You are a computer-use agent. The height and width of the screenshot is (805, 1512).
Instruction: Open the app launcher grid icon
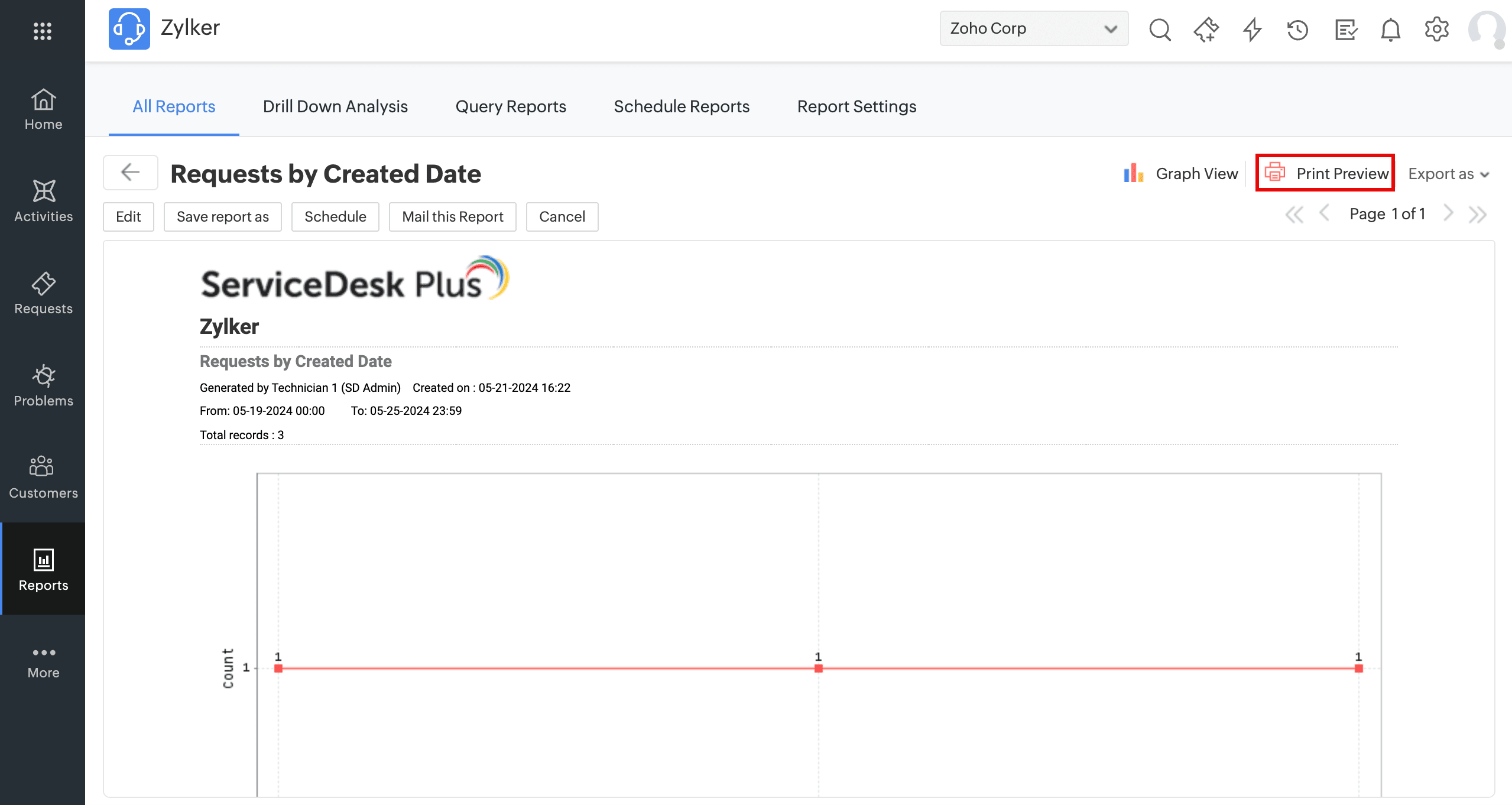point(42,31)
